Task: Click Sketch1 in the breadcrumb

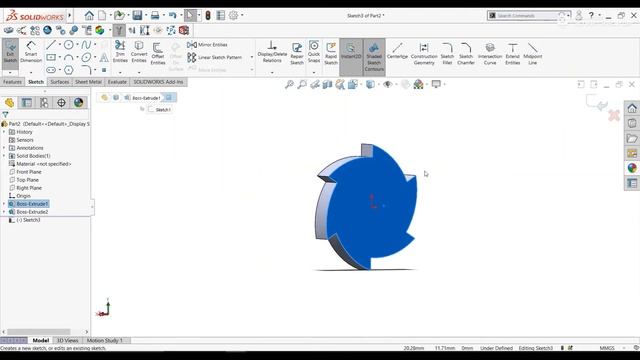Action: coord(159,109)
